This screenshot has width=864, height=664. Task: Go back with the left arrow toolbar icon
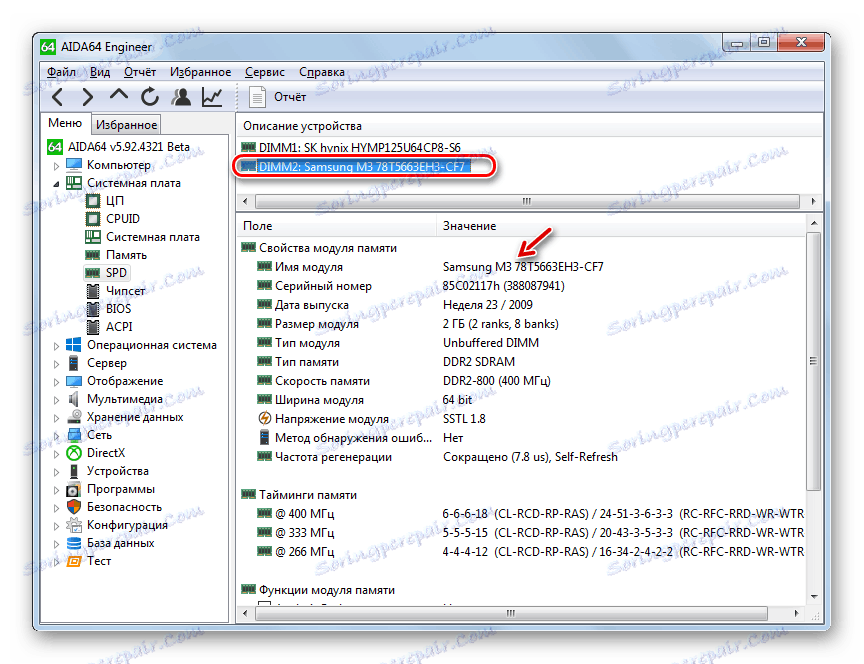(x=58, y=97)
